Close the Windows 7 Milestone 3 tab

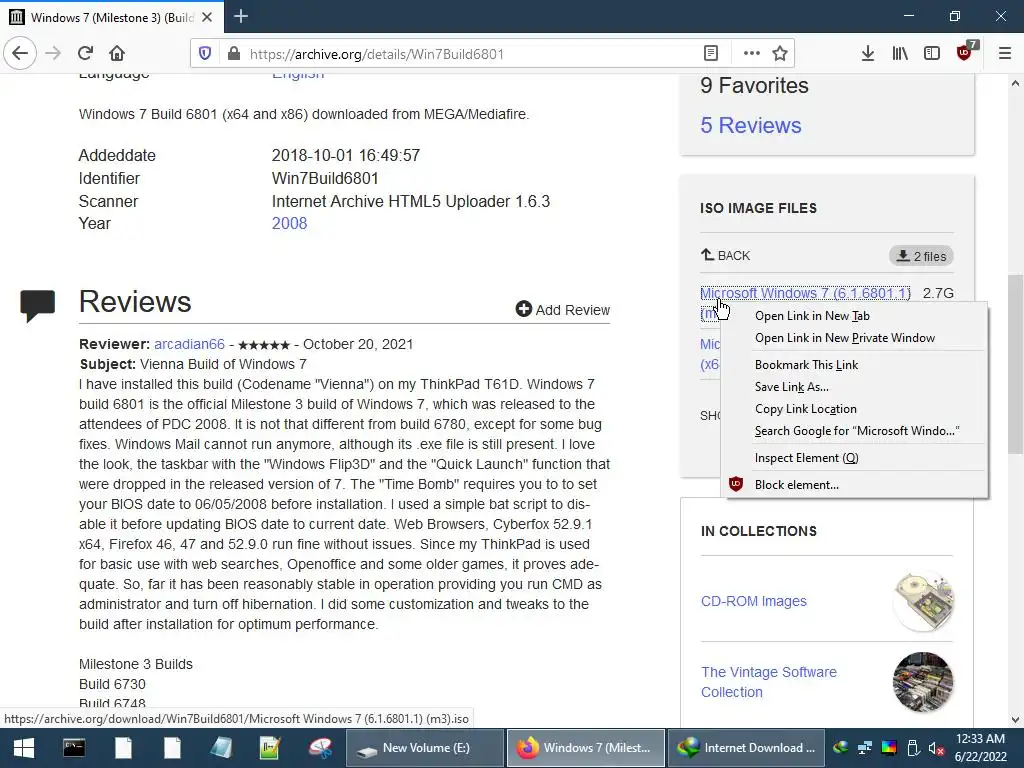tap(207, 17)
